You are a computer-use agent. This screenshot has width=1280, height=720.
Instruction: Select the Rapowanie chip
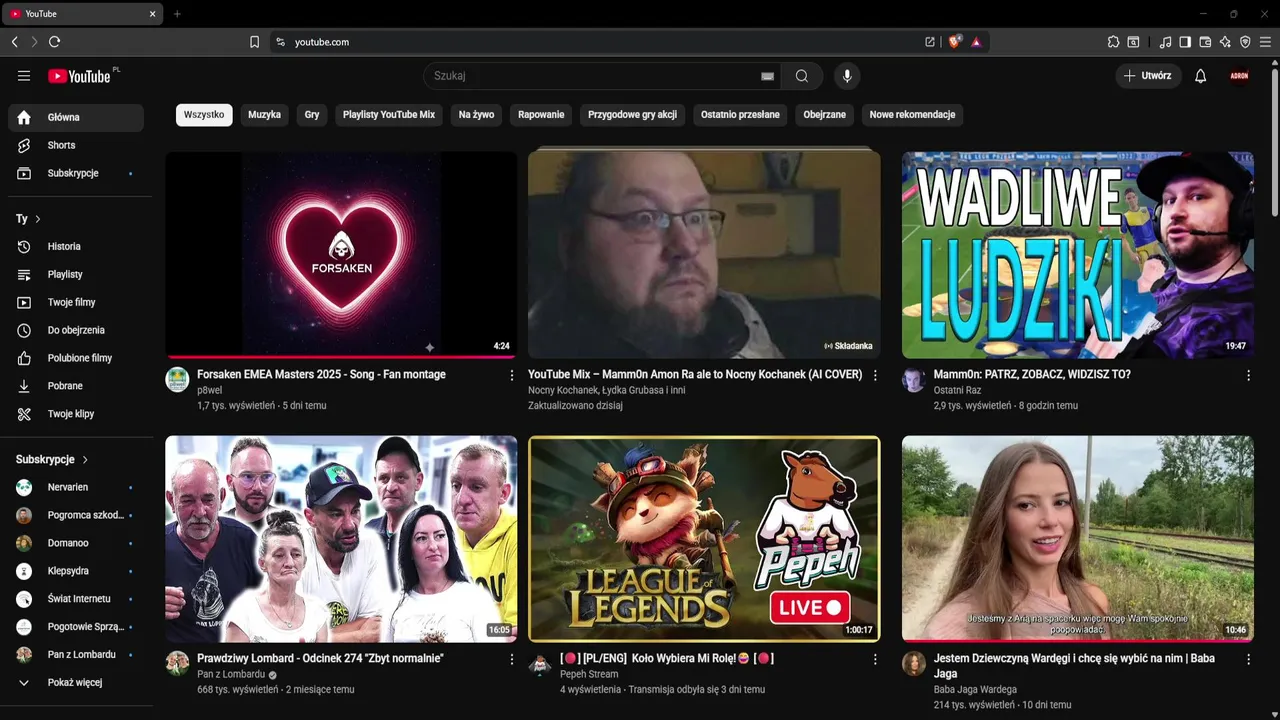(541, 115)
